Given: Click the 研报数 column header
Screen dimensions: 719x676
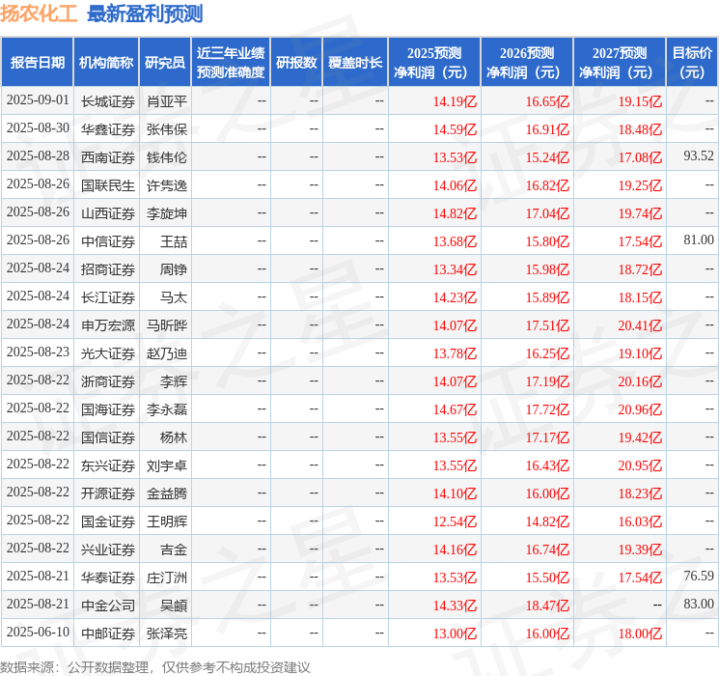Looking at the screenshot, I should click(x=296, y=62).
